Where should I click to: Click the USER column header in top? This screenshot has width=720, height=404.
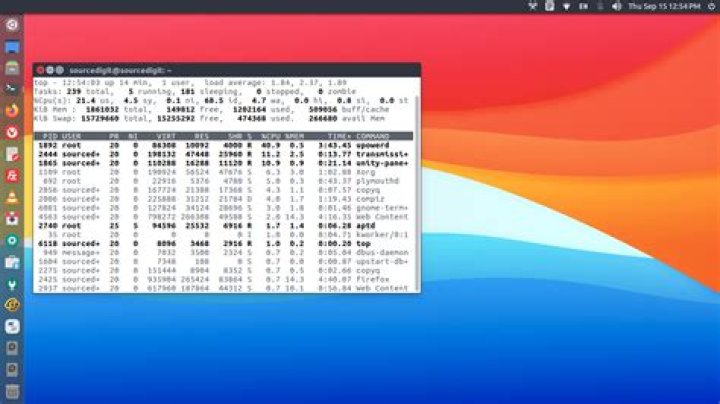pyautogui.click(x=71, y=136)
